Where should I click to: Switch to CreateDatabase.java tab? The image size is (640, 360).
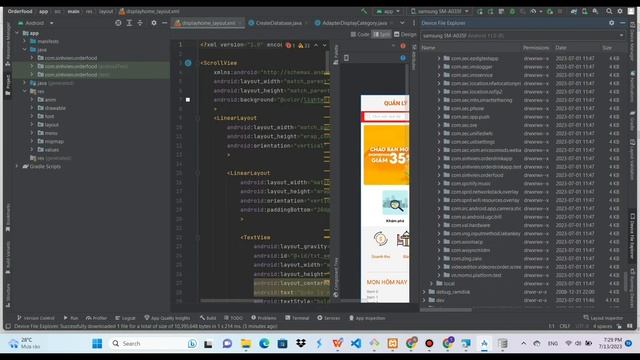pyautogui.click(x=278, y=23)
